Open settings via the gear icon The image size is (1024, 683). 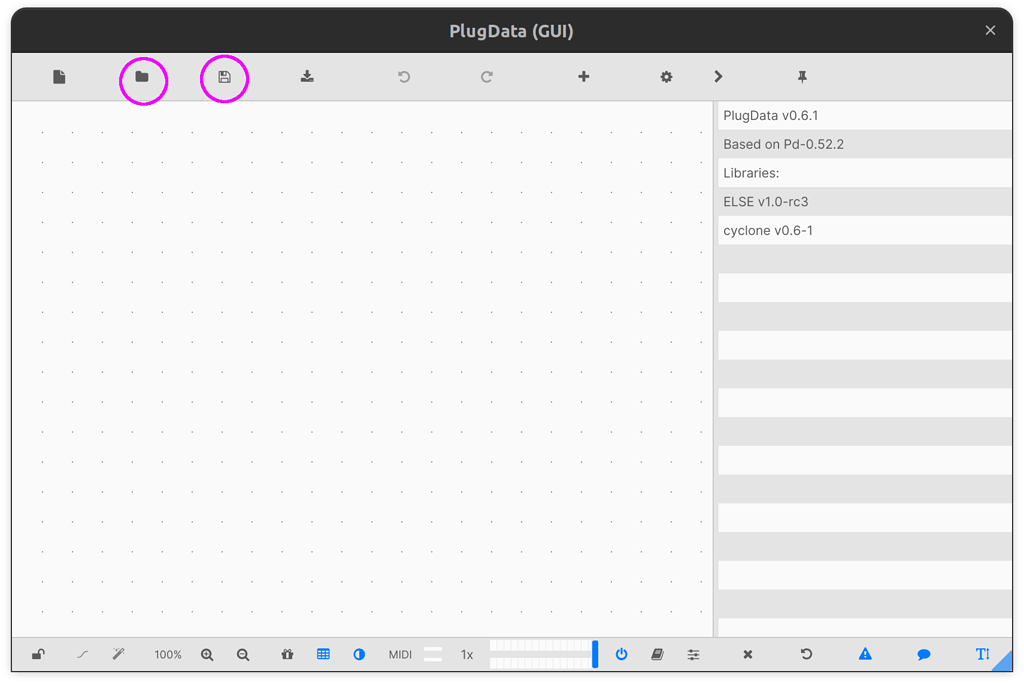(666, 77)
